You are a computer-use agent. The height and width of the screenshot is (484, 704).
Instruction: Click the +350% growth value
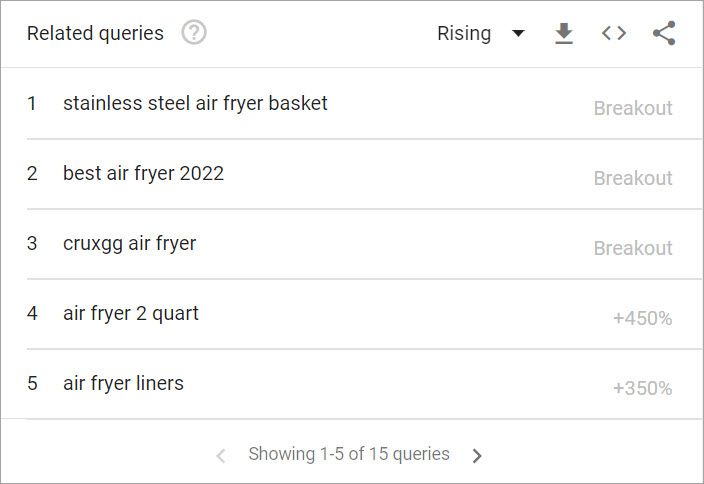click(642, 388)
